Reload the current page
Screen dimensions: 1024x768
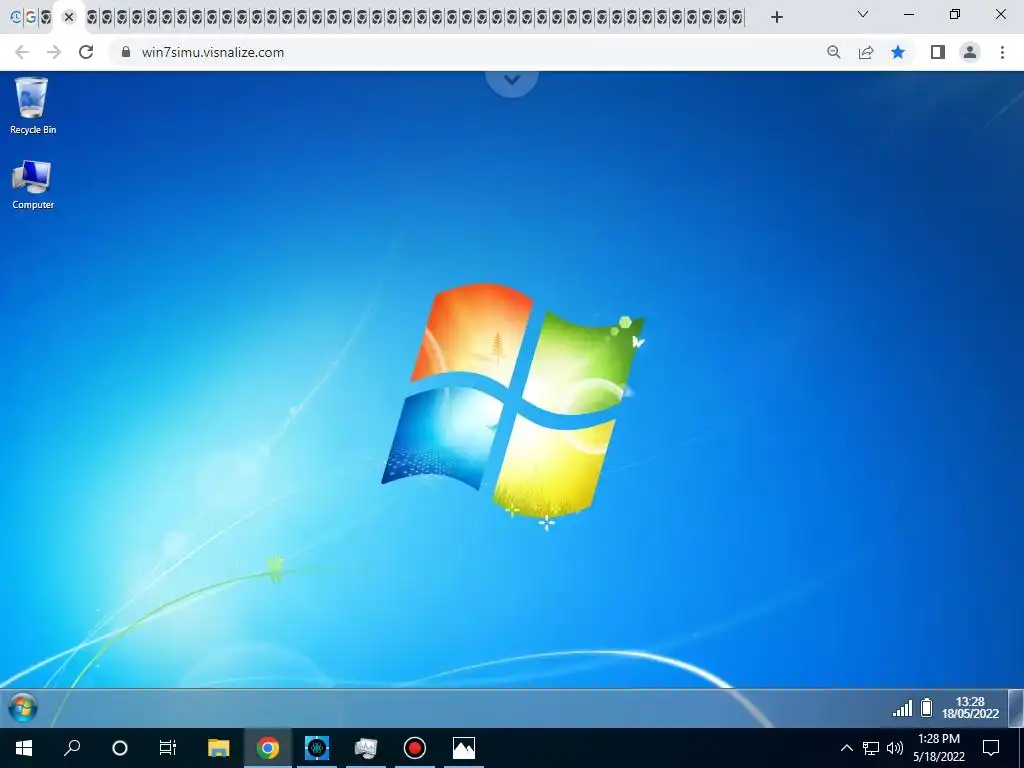click(x=86, y=52)
